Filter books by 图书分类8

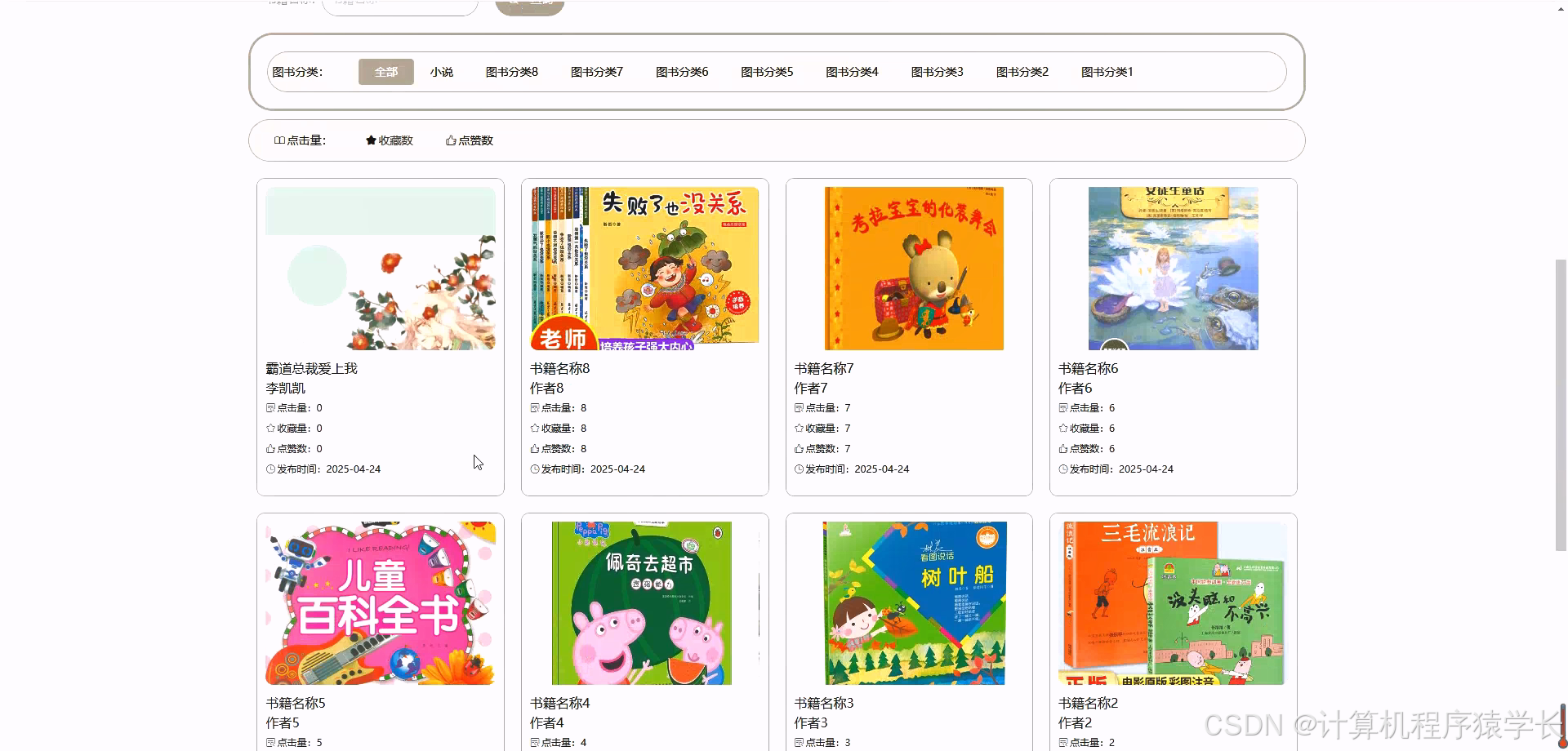pyautogui.click(x=512, y=72)
